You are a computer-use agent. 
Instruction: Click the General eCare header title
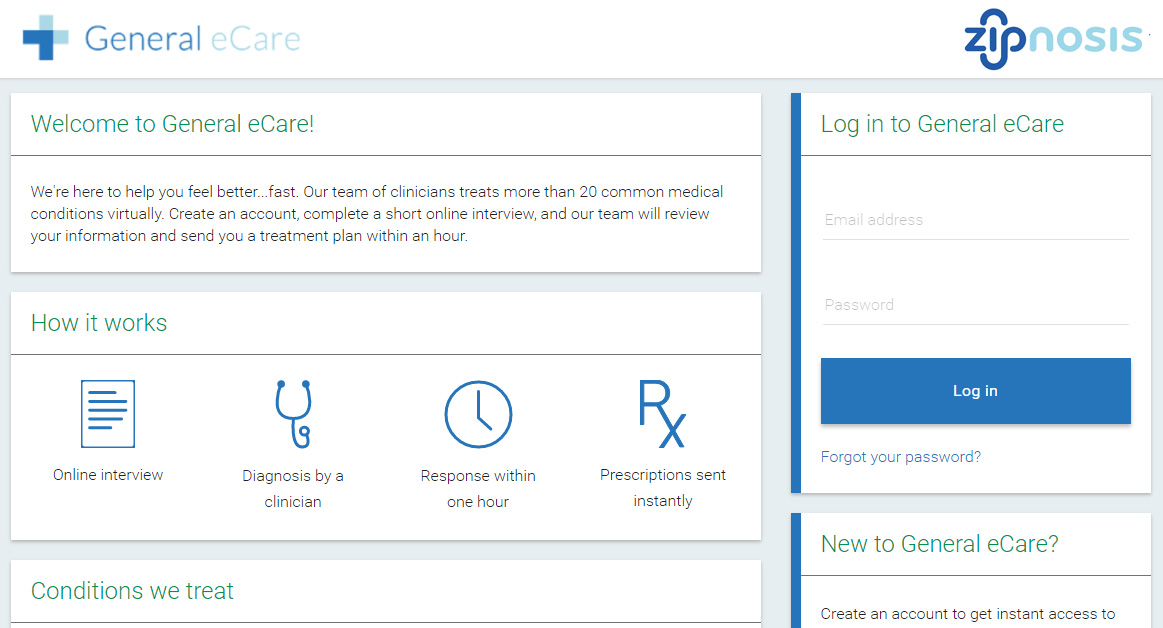(x=192, y=39)
